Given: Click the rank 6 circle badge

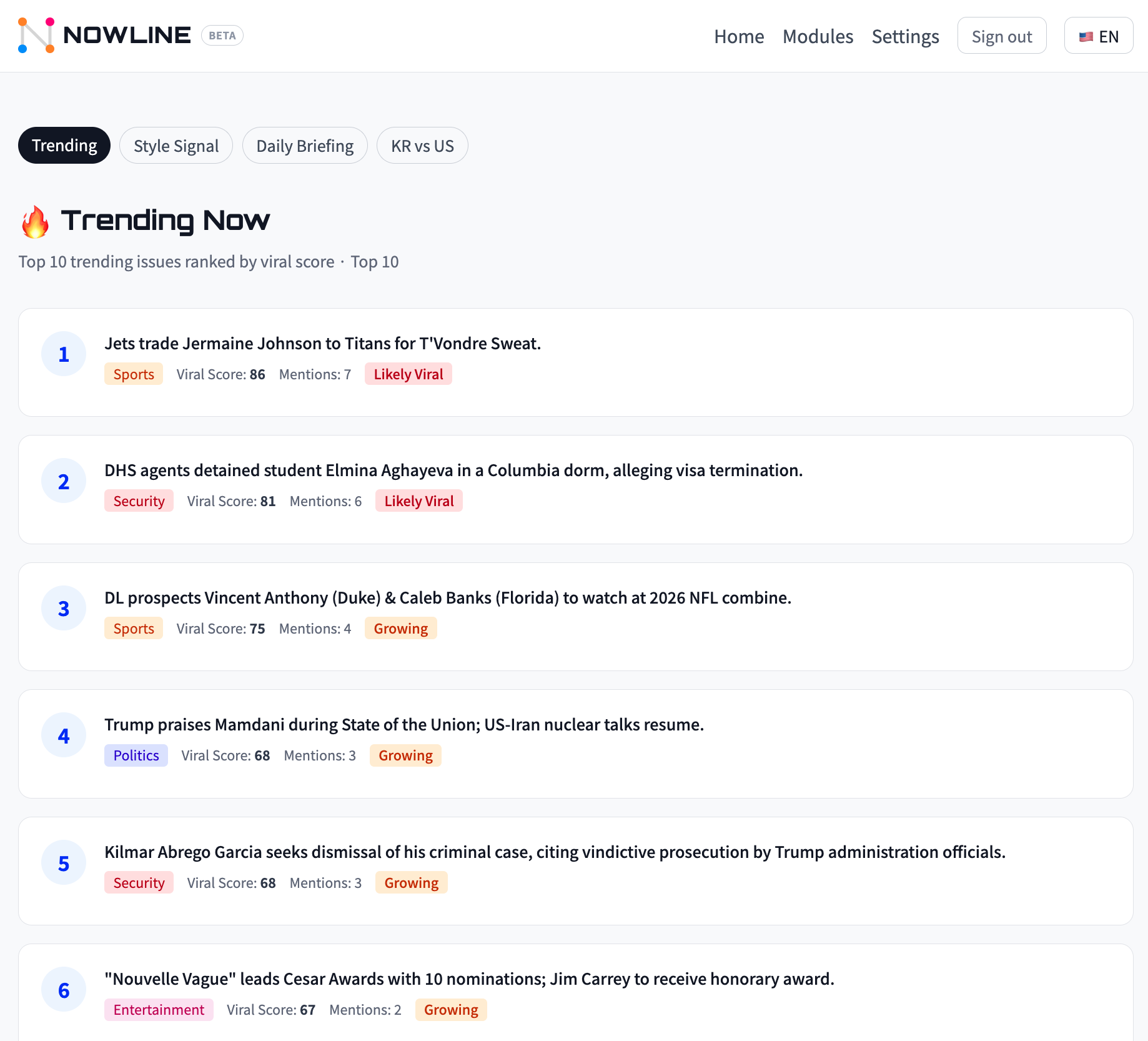Looking at the screenshot, I should (x=63, y=989).
